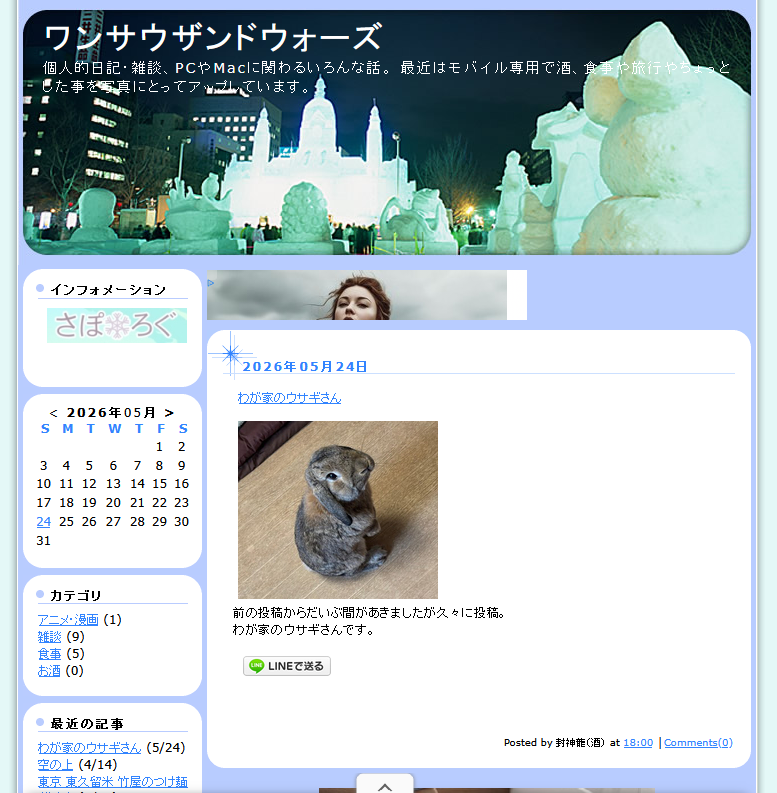Go to next month in calendar

pyautogui.click(x=169, y=413)
